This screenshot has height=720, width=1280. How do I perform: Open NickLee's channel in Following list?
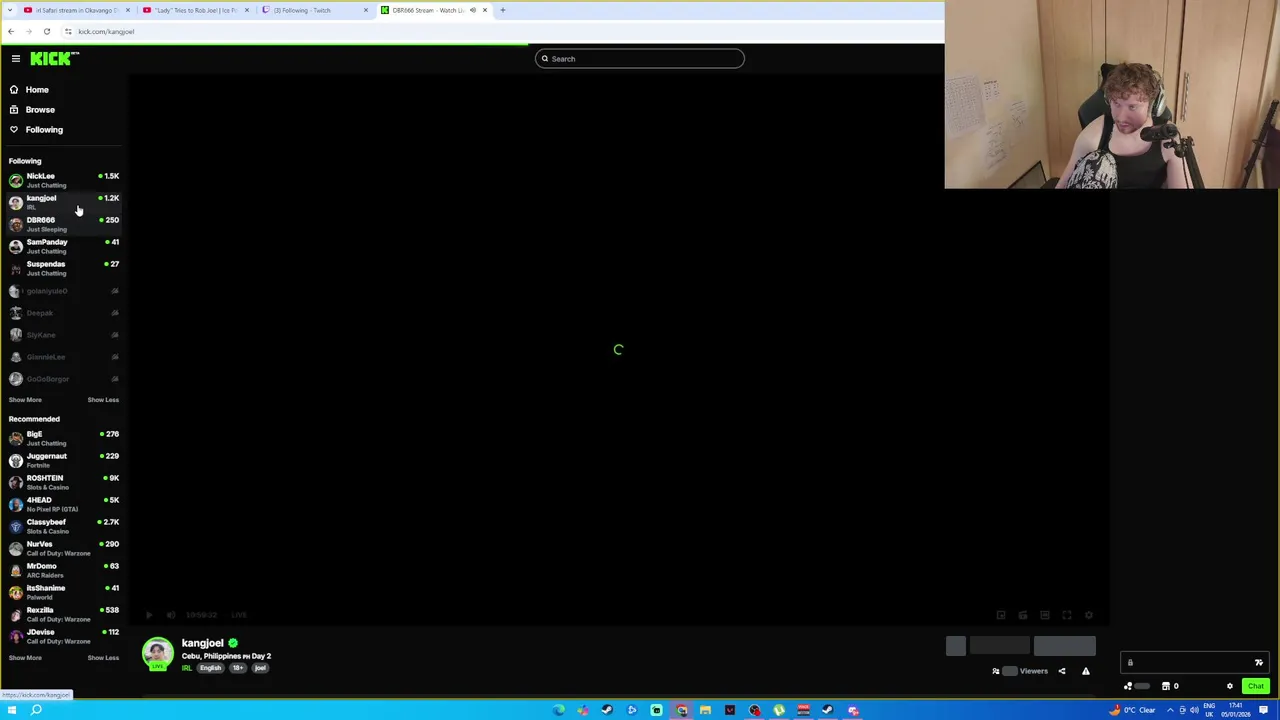coord(64,180)
